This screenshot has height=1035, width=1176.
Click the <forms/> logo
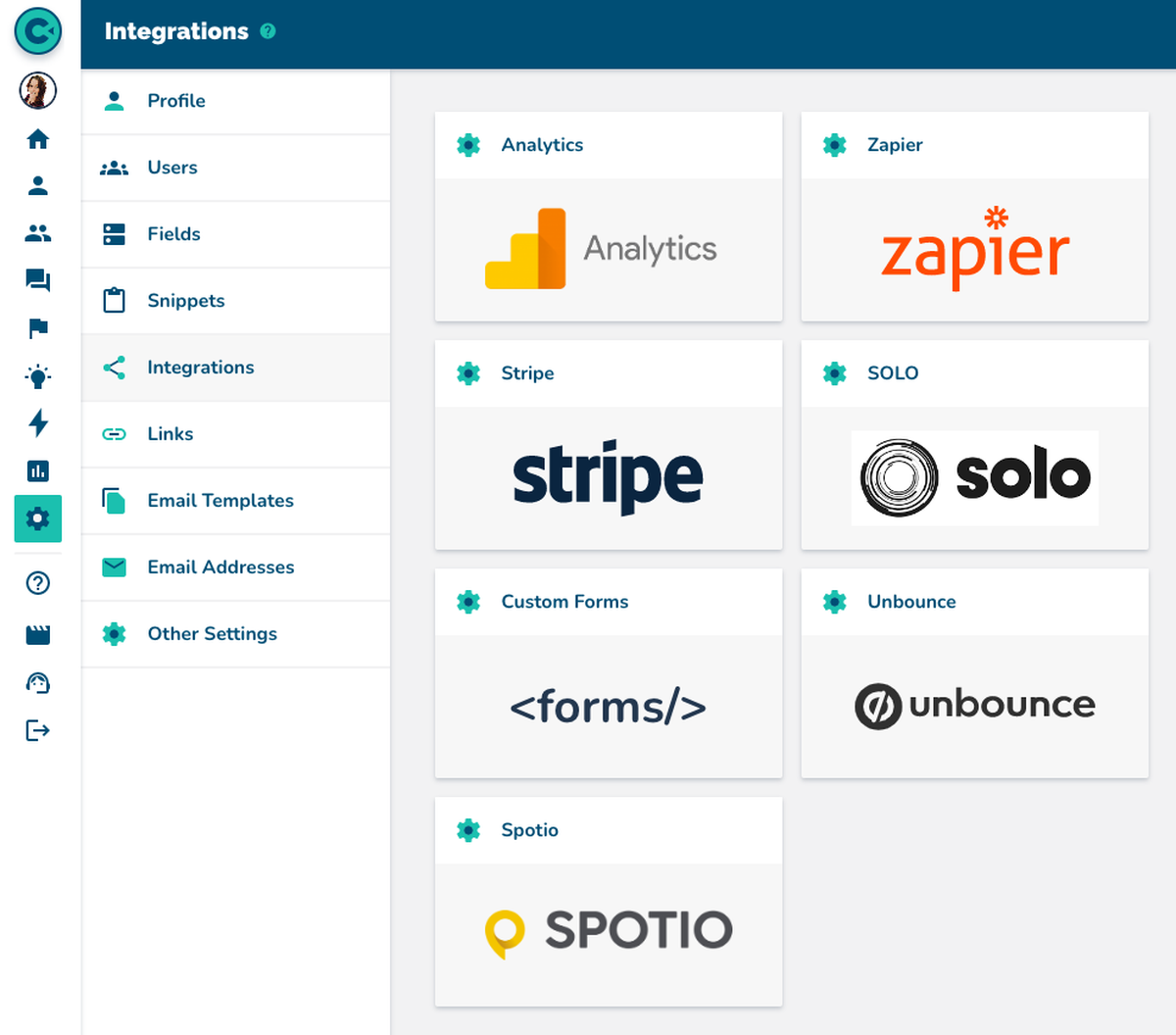tap(608, 707)
